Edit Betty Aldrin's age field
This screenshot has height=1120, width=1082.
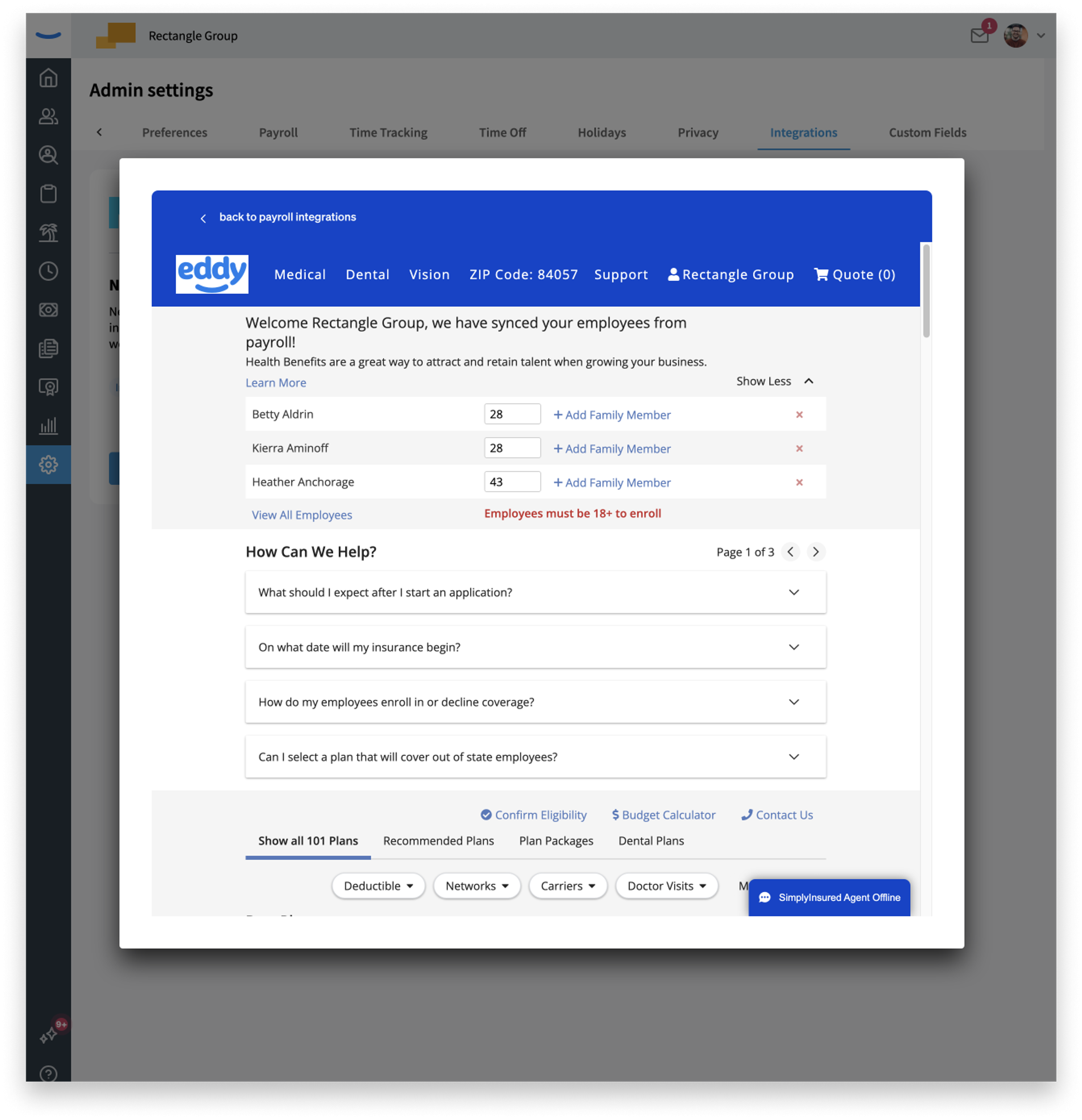coord(512,414)
